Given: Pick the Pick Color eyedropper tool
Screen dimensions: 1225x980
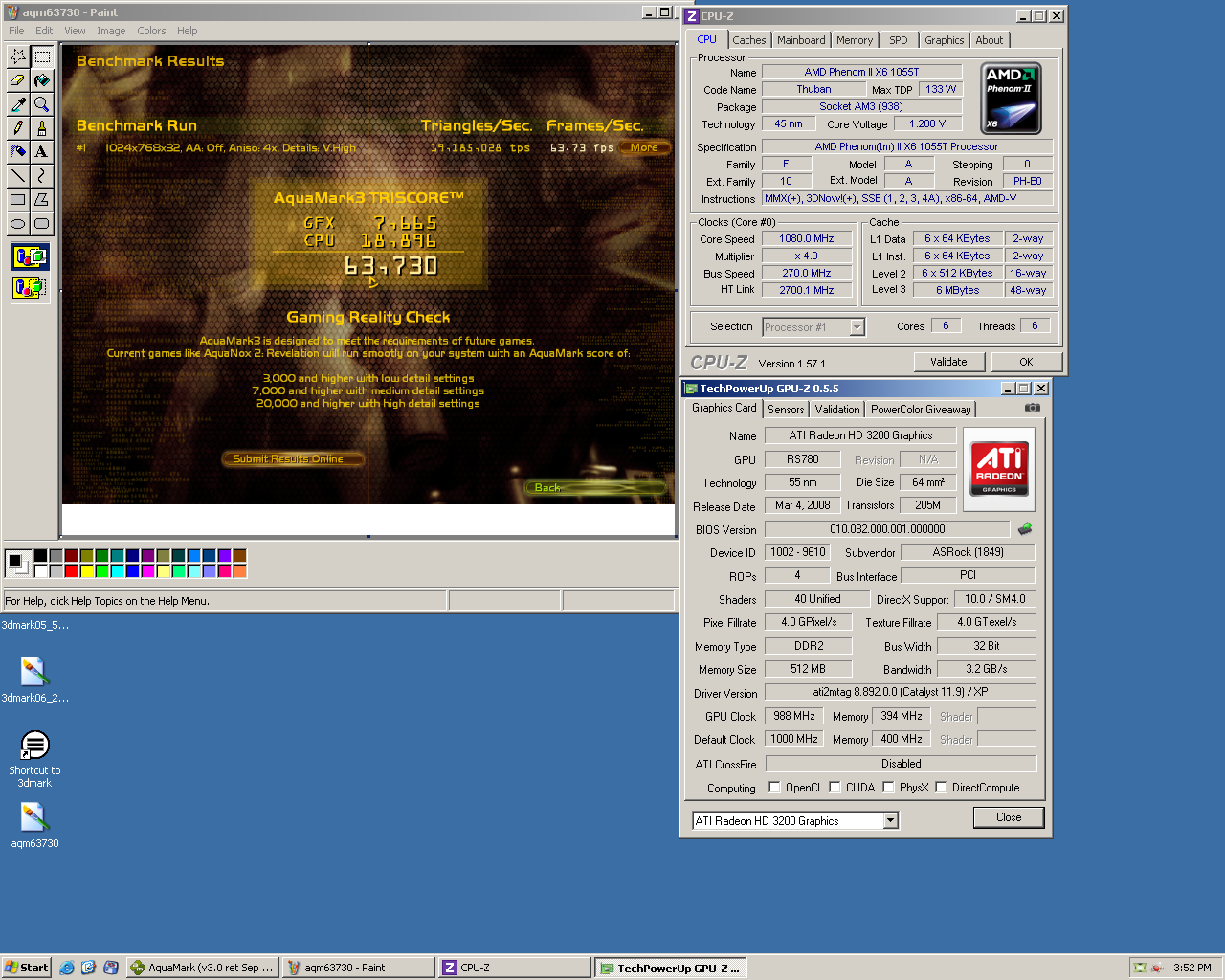Looking at the screenshot, I should click(x=18, y=104).
